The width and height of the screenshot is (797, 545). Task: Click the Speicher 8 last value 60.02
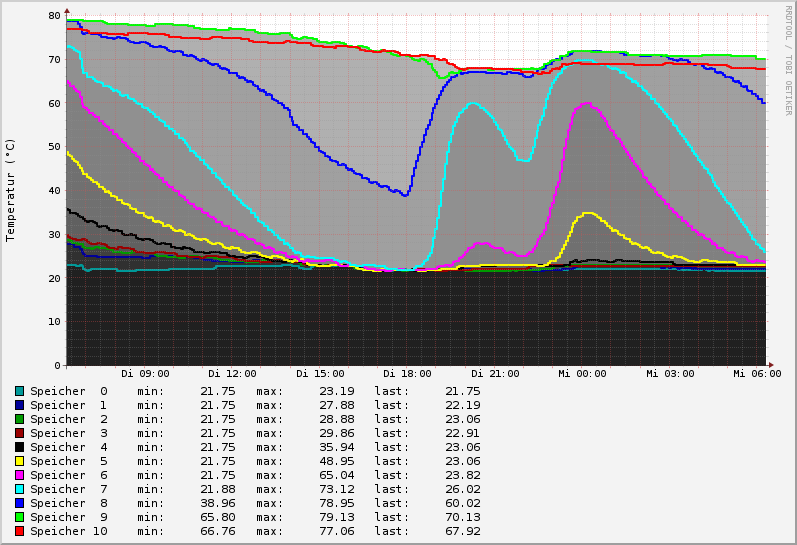(462, 503)
